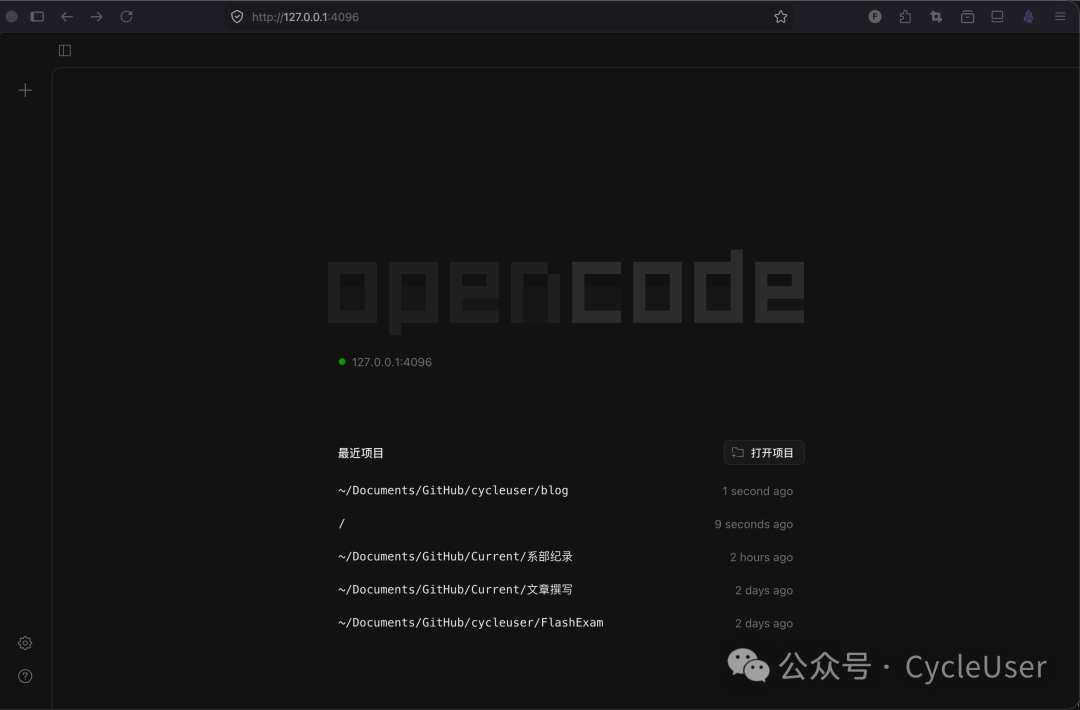
Task: Toggle the browser sidebar icon
Action: click(37, 17)
